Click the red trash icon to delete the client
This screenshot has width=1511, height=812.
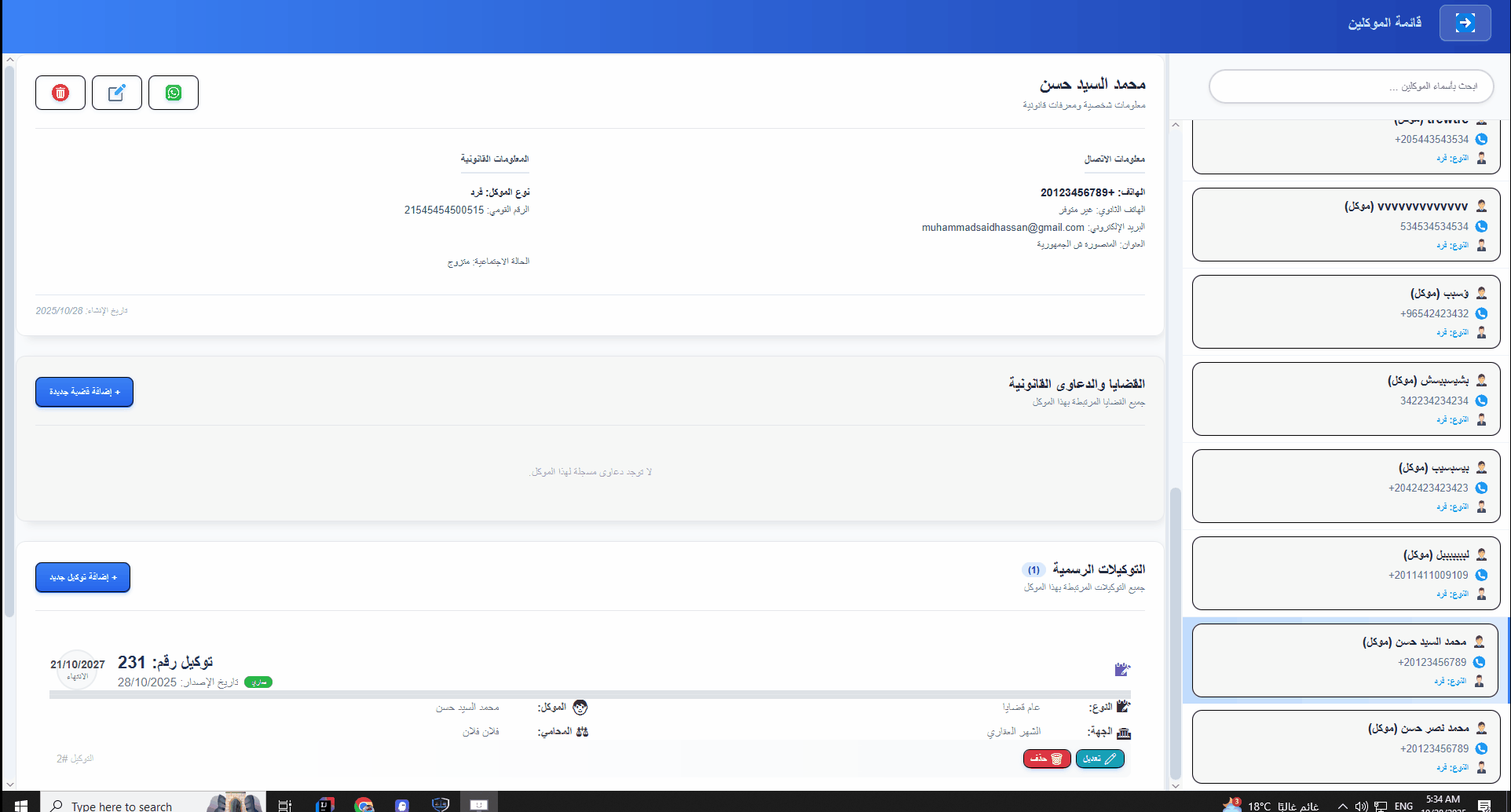click(60, 92)
